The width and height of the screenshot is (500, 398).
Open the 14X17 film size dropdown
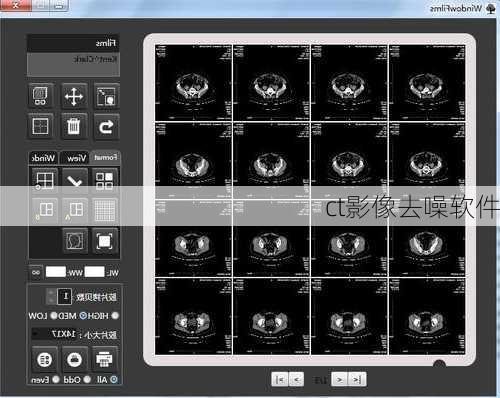54,334
